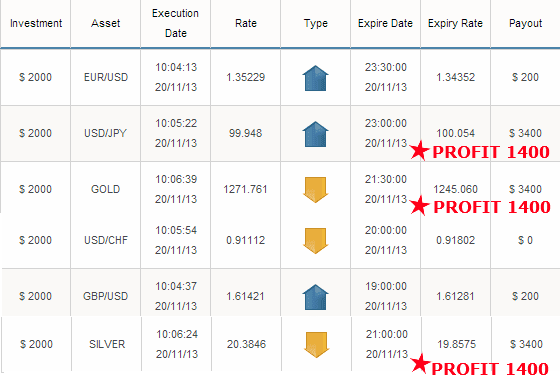
Task: Click the yellow down arrow for SILVER
Action: pyautogui.click(x=316, y=345)
